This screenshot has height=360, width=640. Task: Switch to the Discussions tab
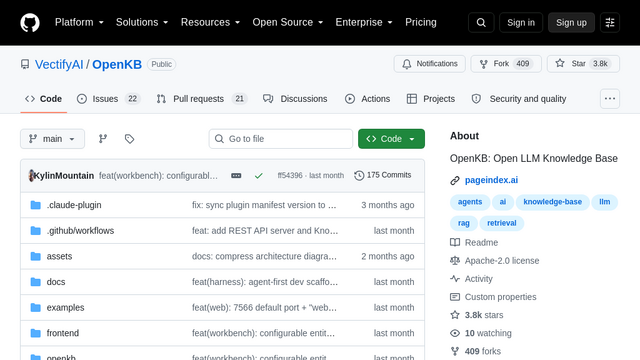click(295, 99)
